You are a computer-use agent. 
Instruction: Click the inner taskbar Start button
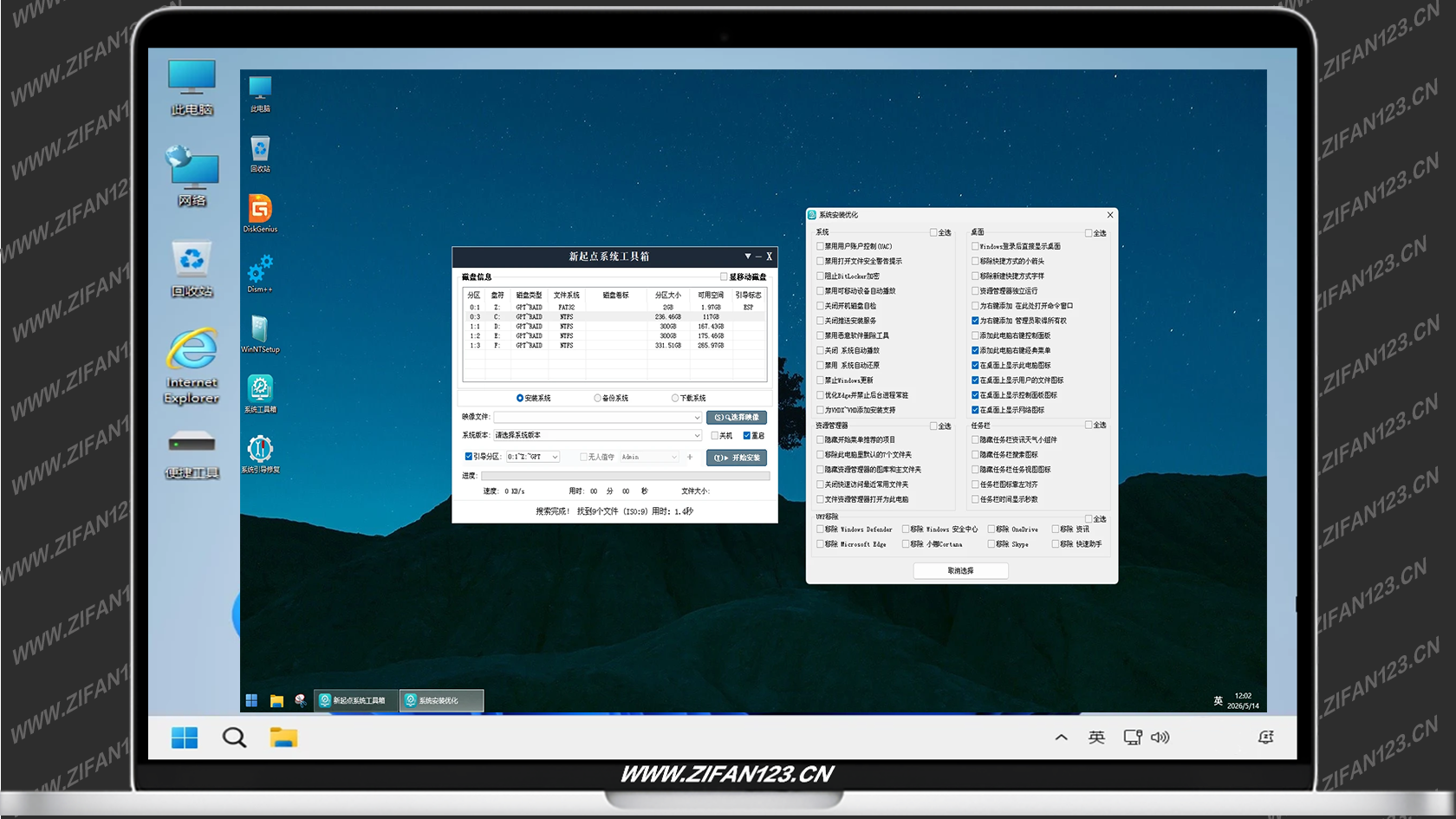251,700
